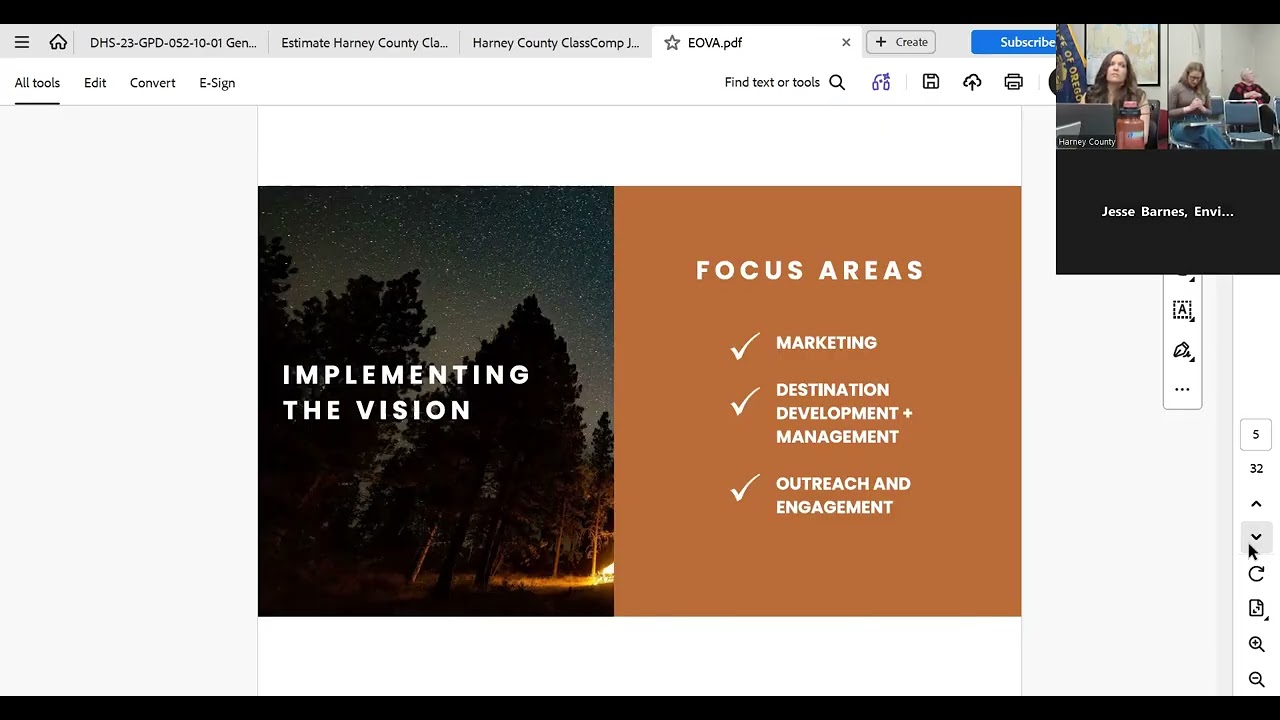Open the All tools panel
This screenshot has height=720, width=1280.
(37, 83)
